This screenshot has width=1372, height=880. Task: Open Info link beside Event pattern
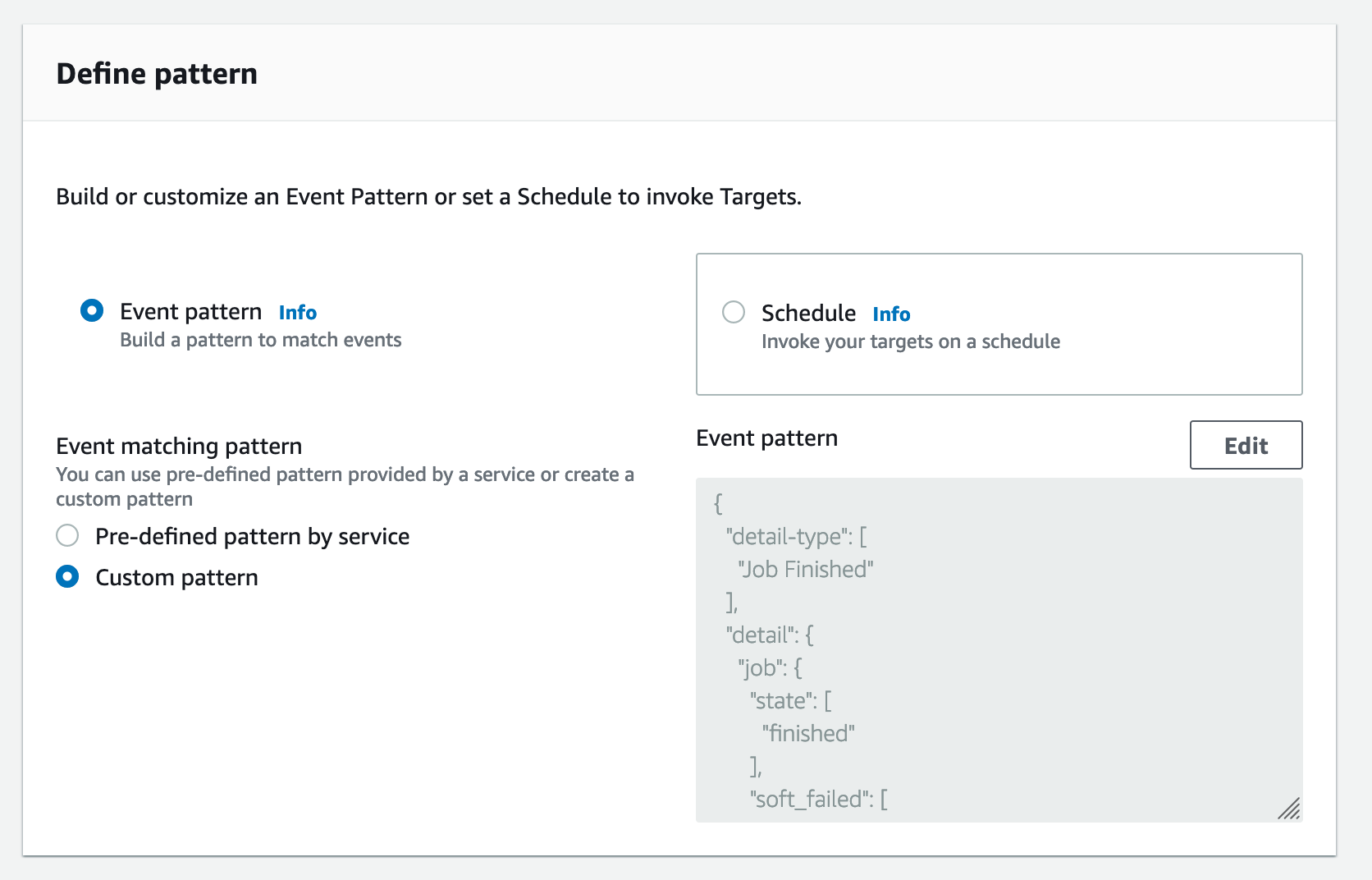pos(297,313)
